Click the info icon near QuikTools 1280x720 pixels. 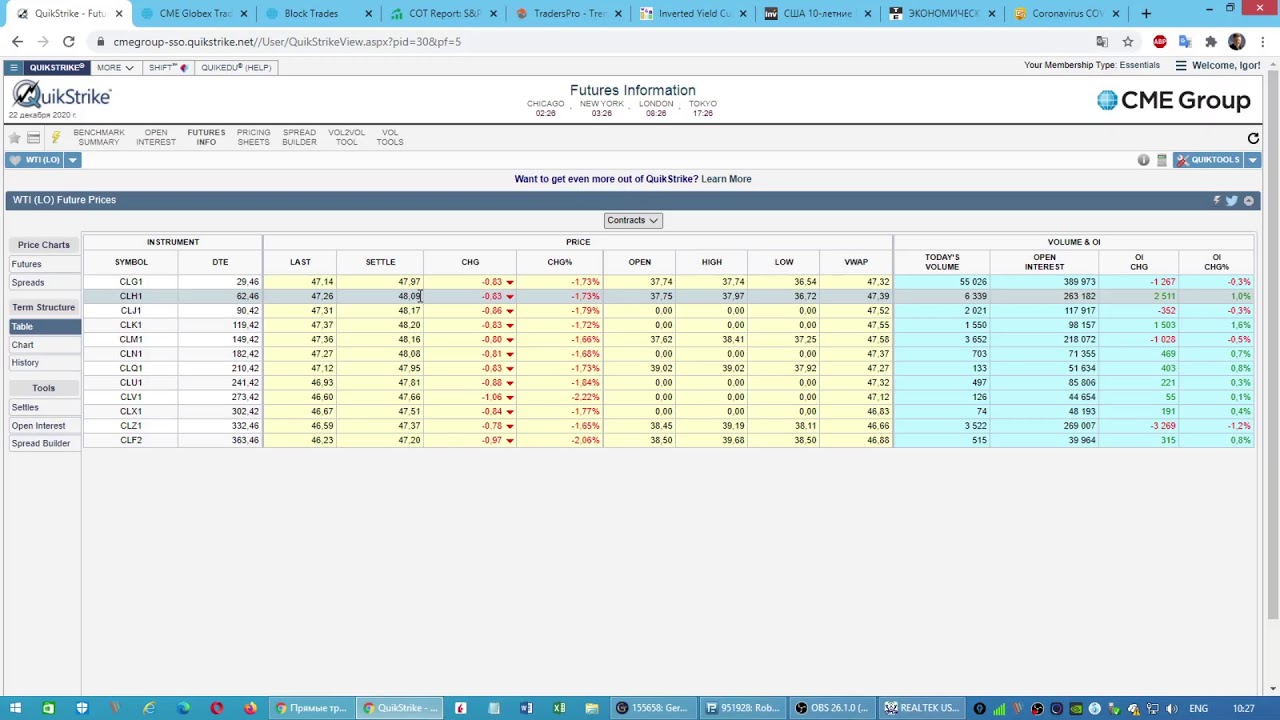pyautogui.click(x=1143, y=160)
